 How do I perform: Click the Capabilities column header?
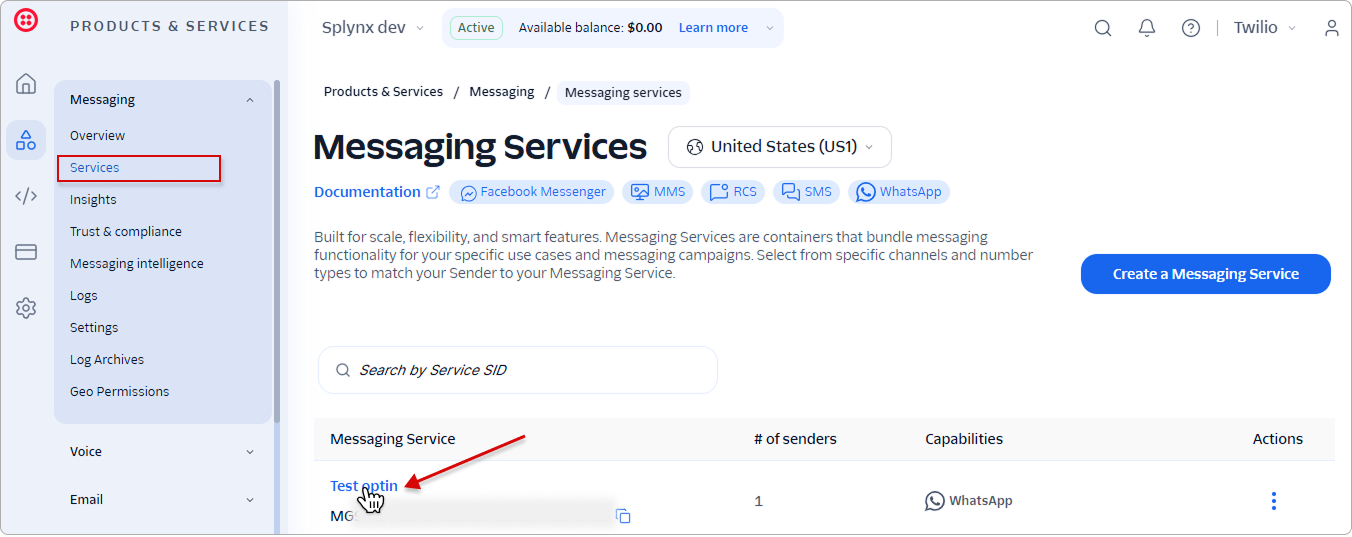(964, 439)
